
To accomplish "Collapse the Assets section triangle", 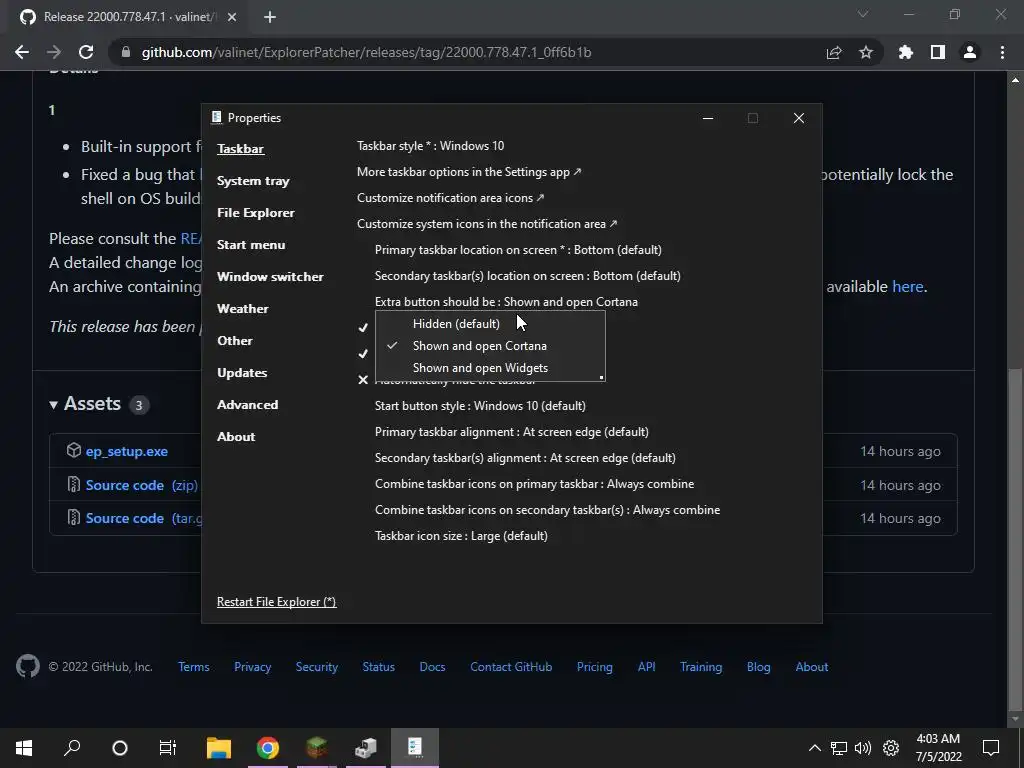I will [54, 405].
